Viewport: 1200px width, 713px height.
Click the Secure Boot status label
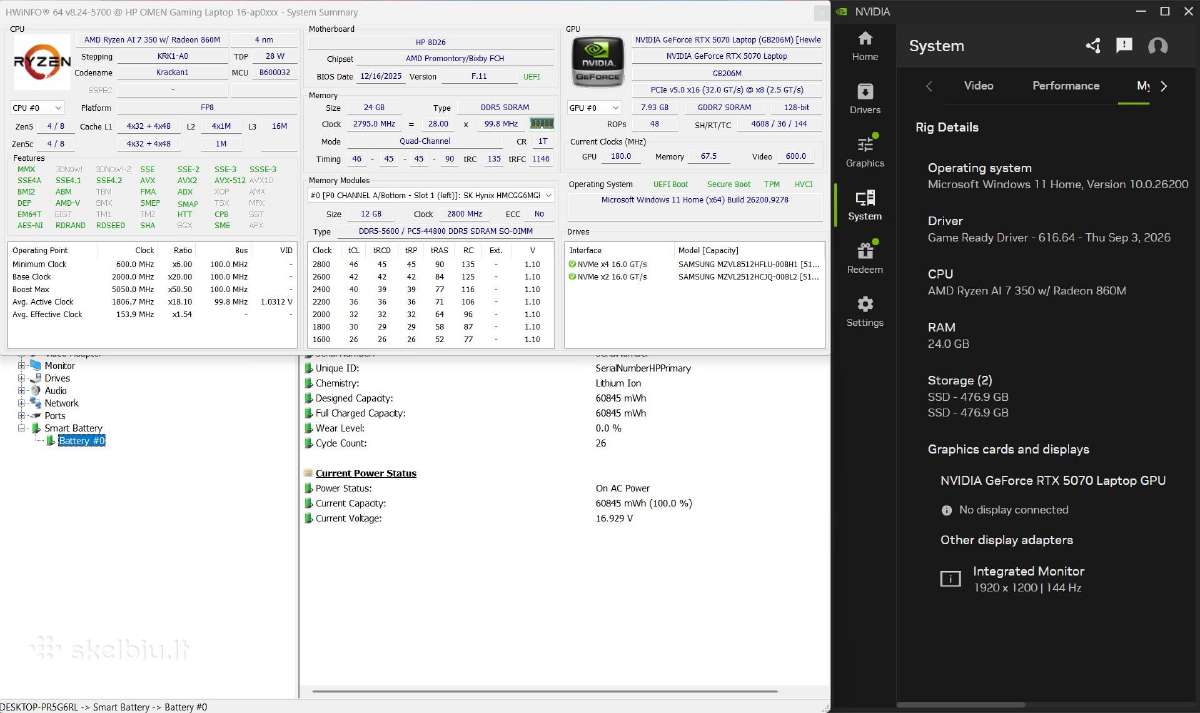(728, 184)
